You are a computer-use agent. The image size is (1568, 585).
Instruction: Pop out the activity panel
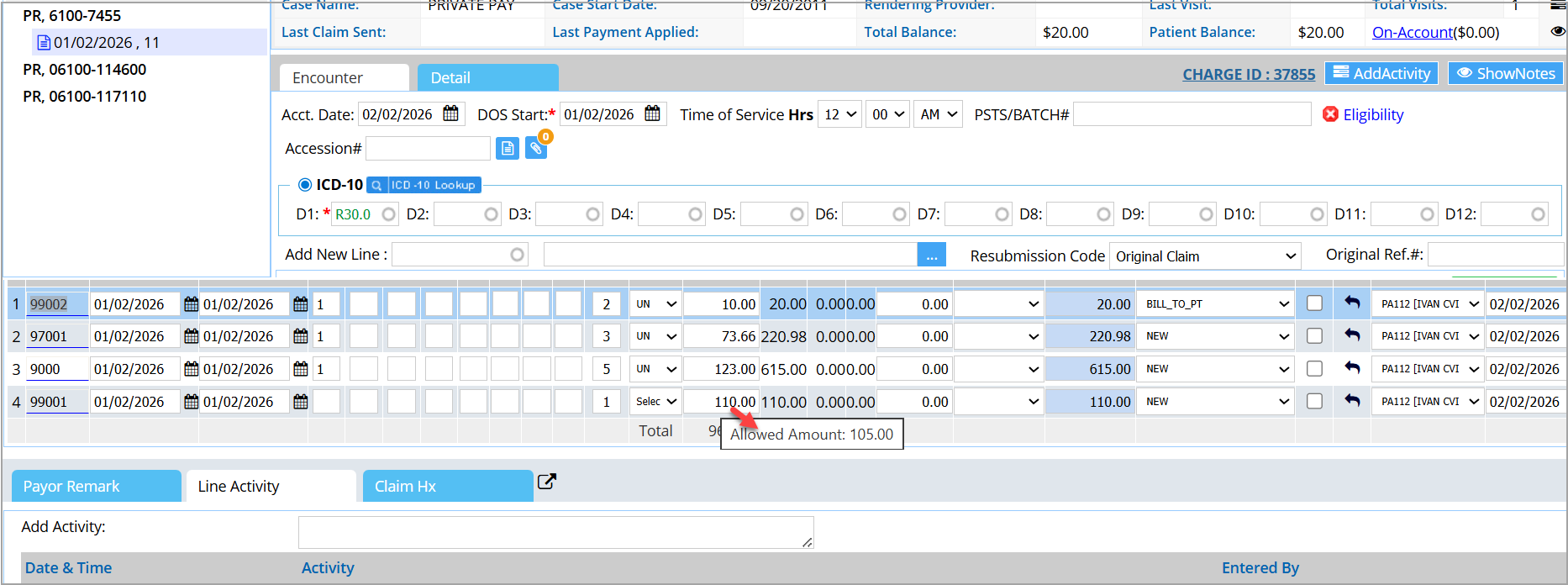(x=547, y=482)
